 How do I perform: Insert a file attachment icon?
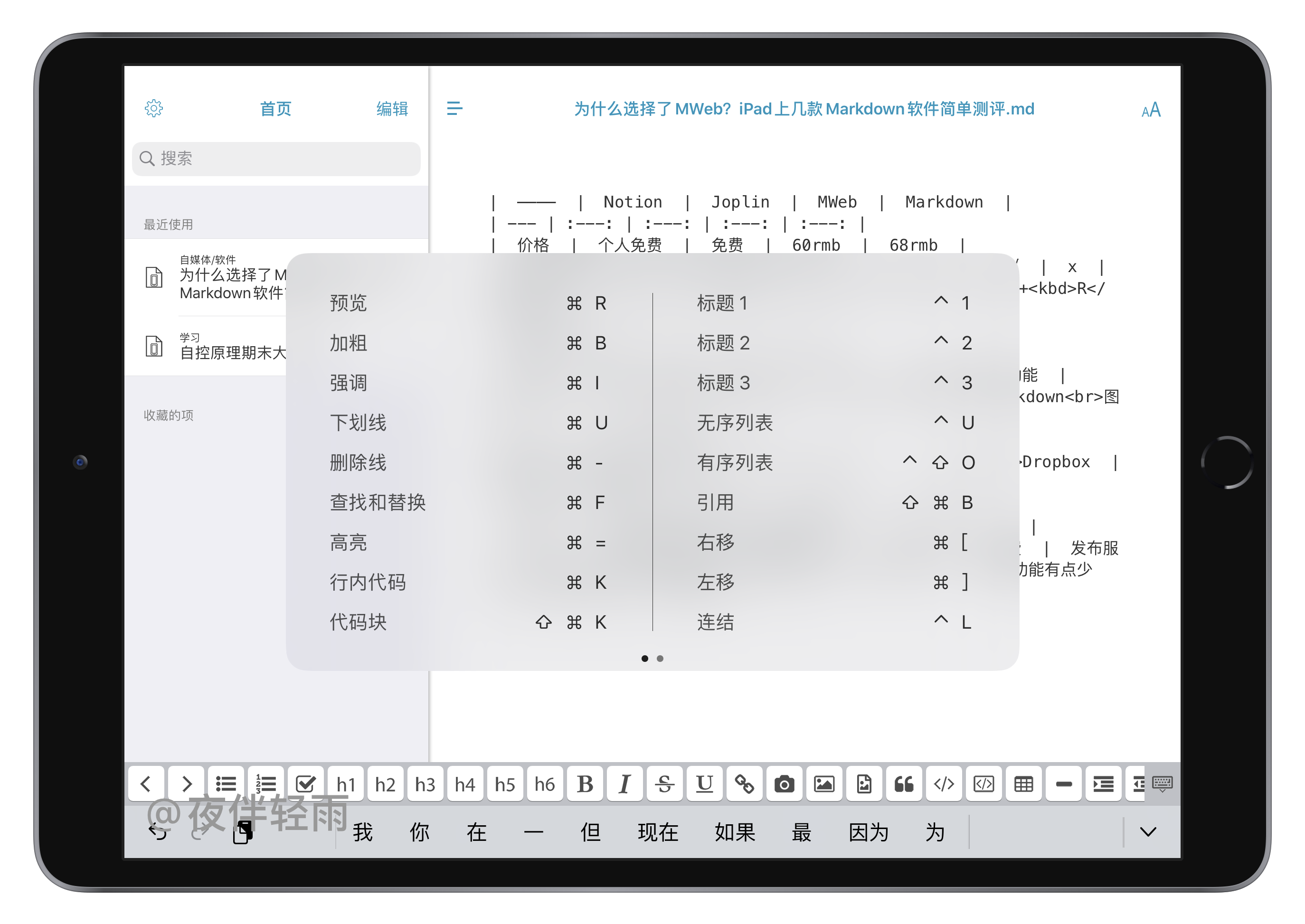pyautogui.click(x=863, y=783)
